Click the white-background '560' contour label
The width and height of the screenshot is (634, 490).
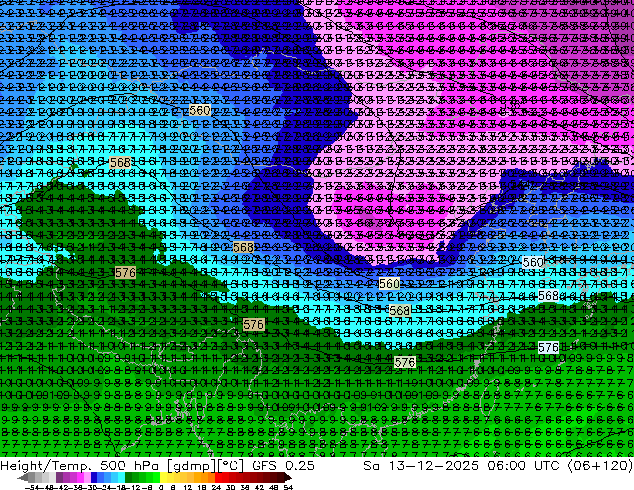pos(533,262)
